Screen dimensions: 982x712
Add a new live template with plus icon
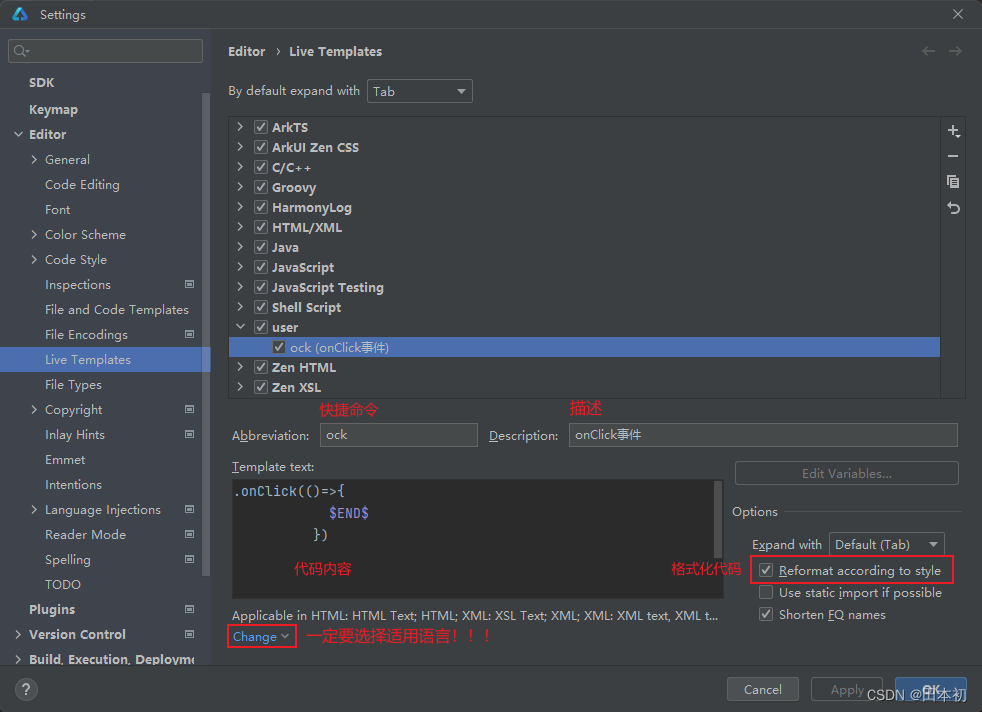[953, 131]
